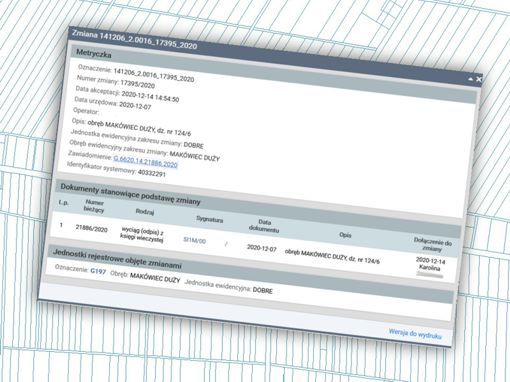The image size is (510, 382).
Task: Click the Rodzaj column header
Action: click(x=145, y=212)
